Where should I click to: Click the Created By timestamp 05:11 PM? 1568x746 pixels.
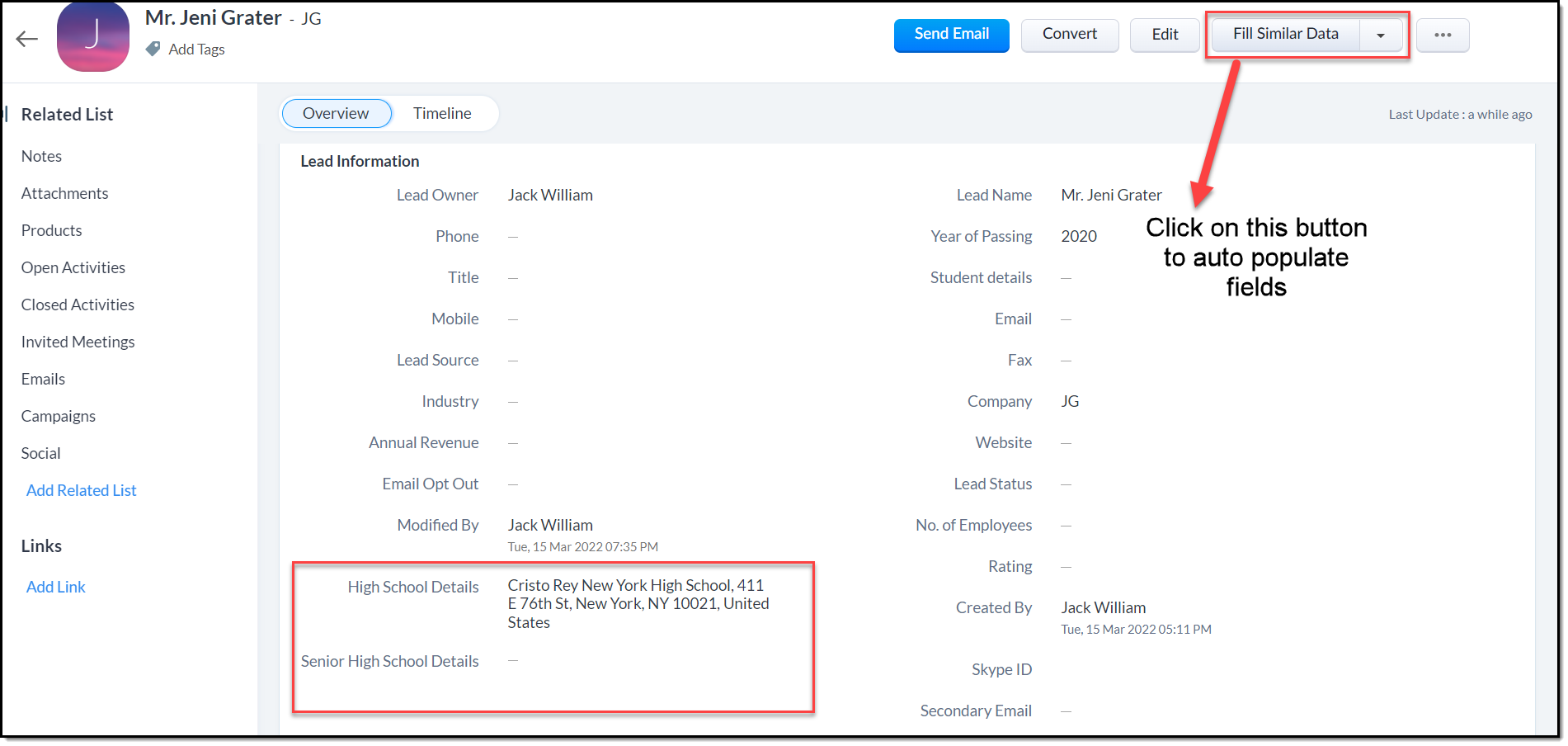(x=1136, y=630)
